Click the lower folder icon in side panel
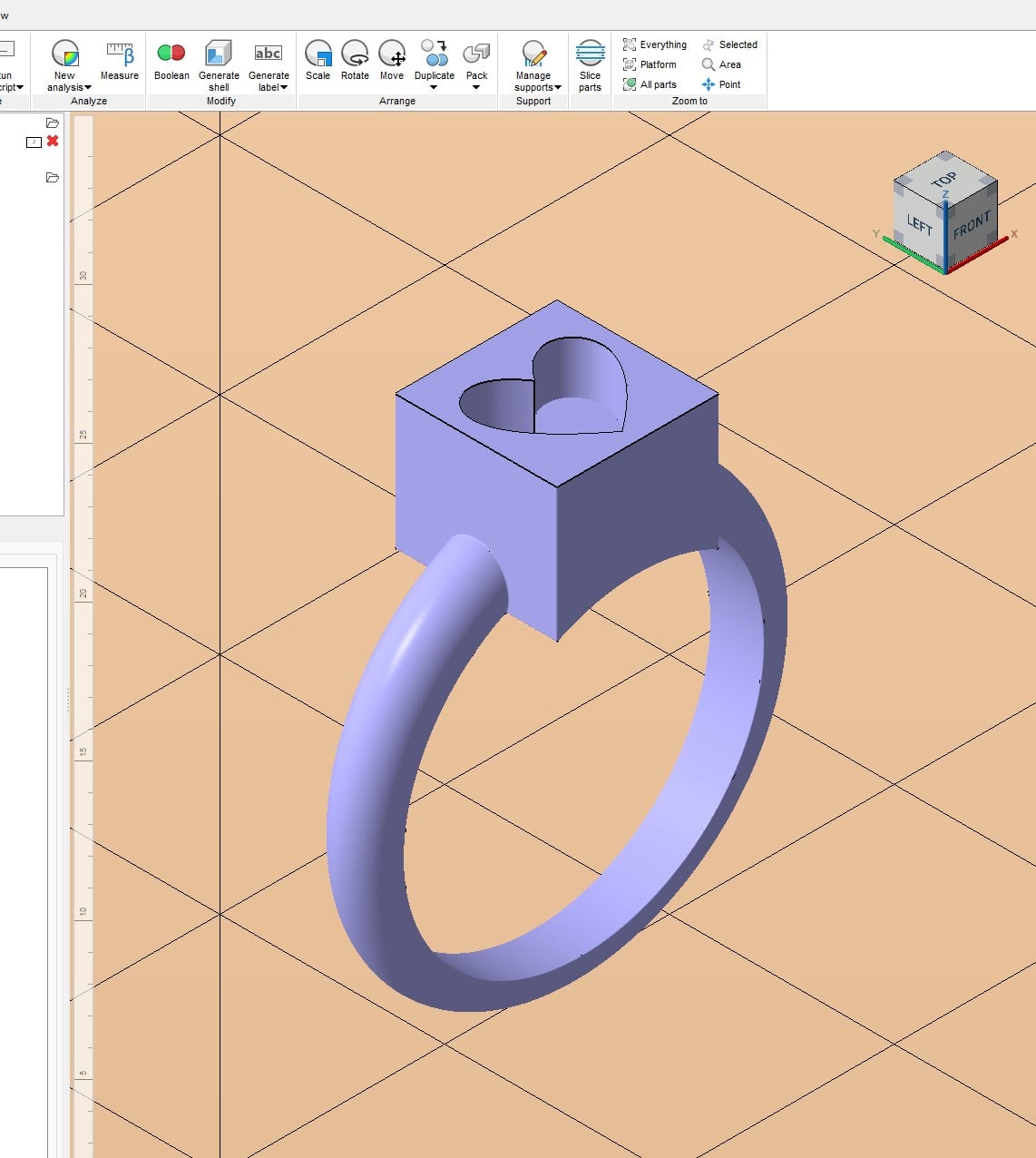This screenshot has width=1036, height=1158. (x=53, y=177)
